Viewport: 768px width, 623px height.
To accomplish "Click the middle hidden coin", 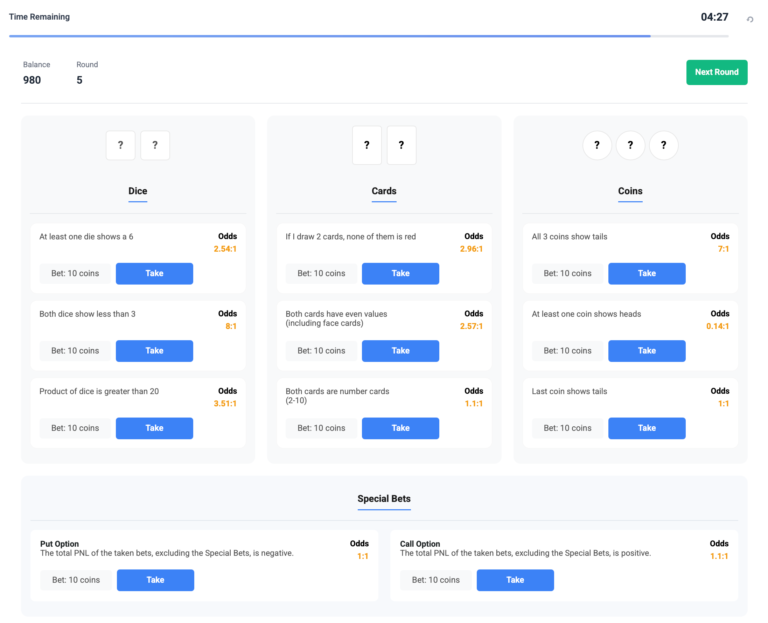I will (x=630, y=145).
